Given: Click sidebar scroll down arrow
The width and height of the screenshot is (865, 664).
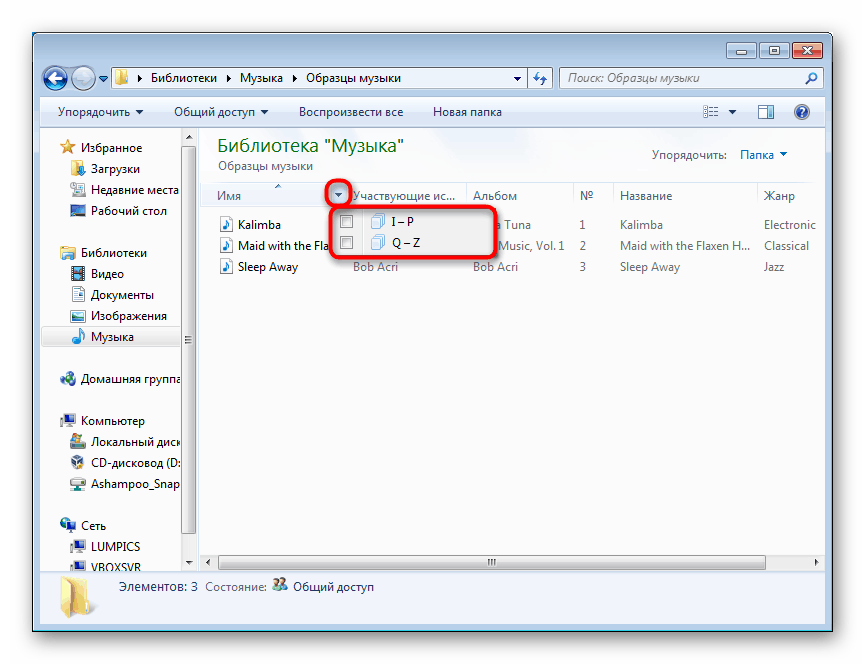Looking at the screenshot, I should (x=189, y=563).
